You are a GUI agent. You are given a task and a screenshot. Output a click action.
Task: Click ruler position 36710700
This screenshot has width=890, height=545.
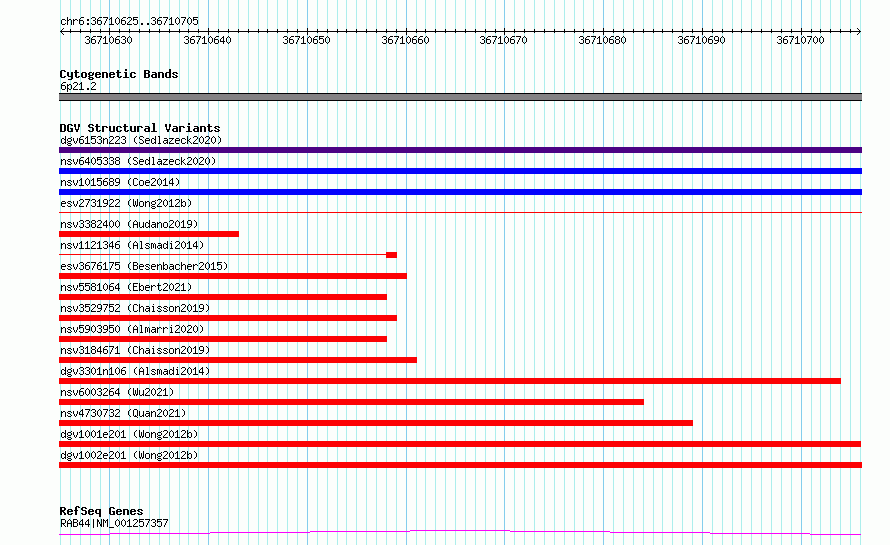(x=800, y=40)
